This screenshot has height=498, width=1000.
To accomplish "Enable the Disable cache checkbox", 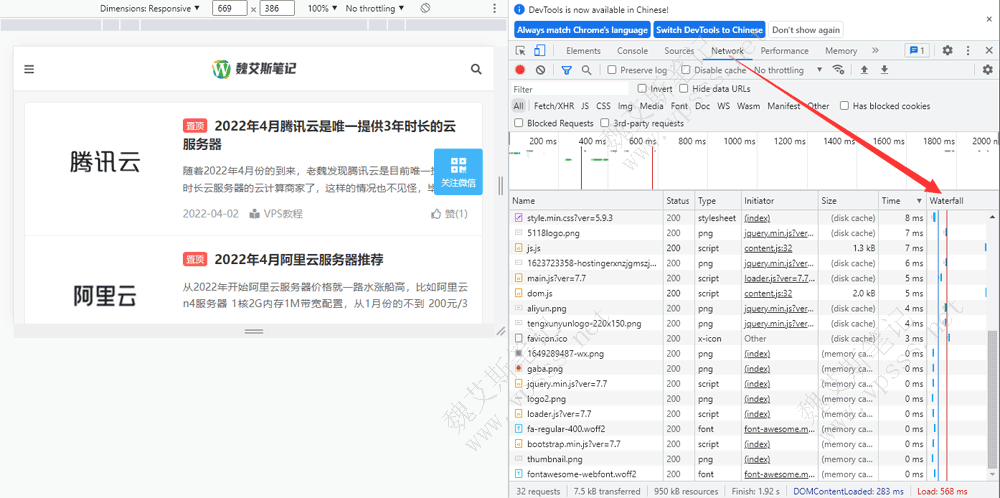I will point(686,70).
